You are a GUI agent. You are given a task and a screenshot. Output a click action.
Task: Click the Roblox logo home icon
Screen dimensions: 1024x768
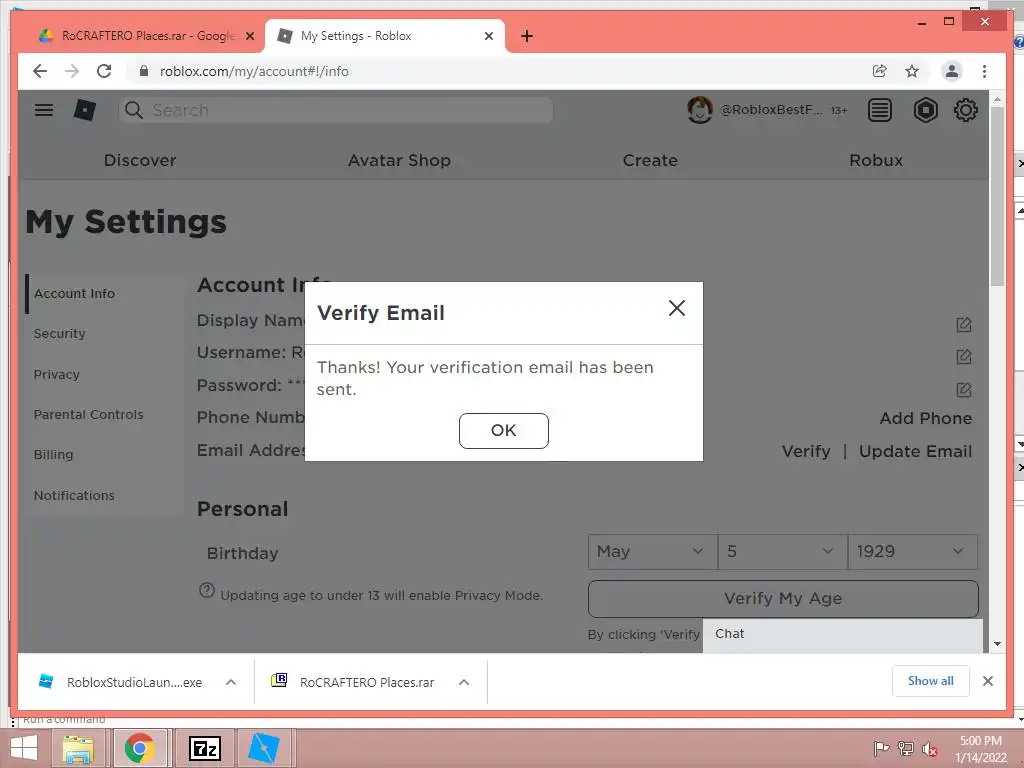tap(85, 110)
